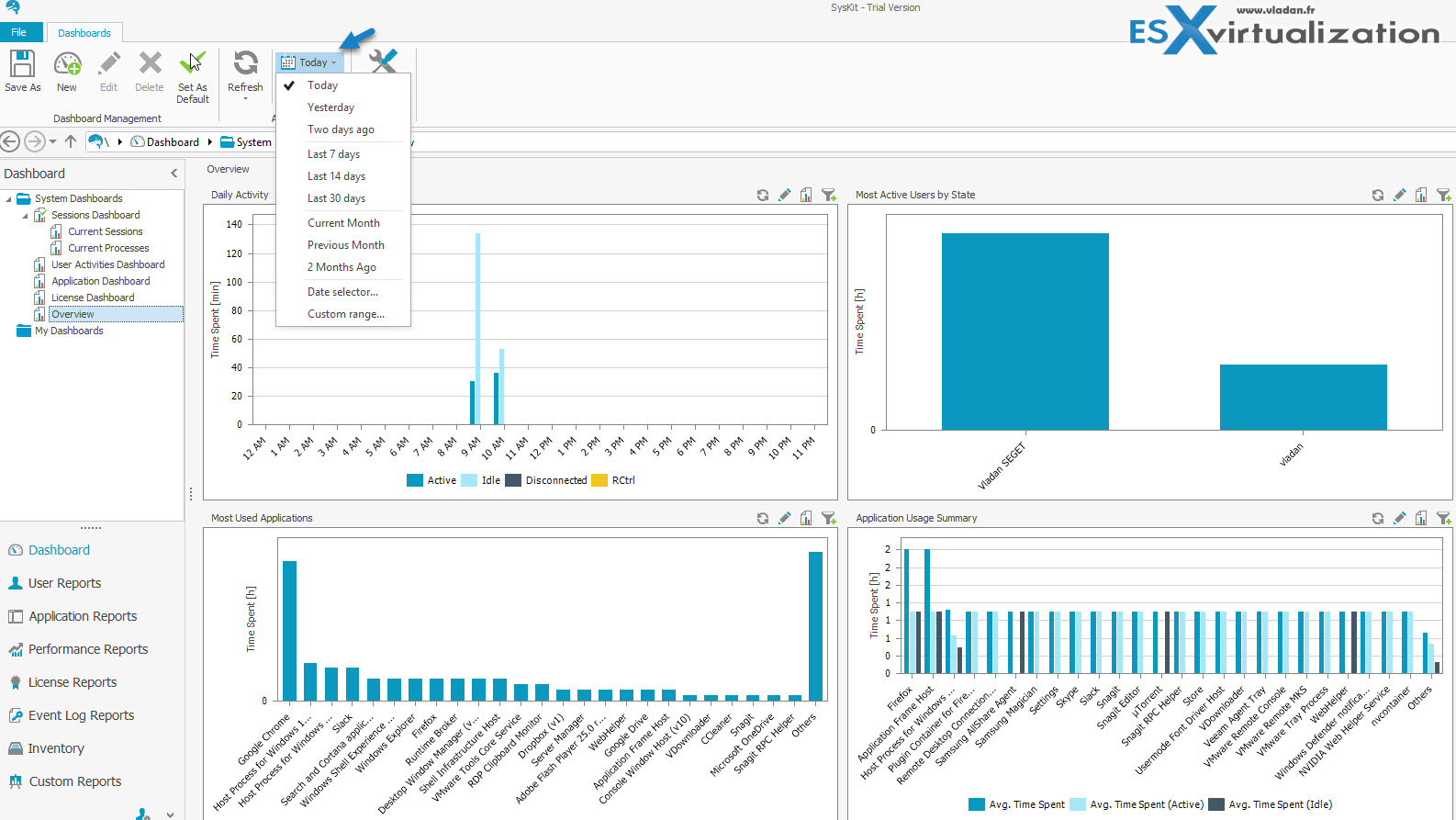Collapse the System Dashboards tree node

tap(8, 198)
